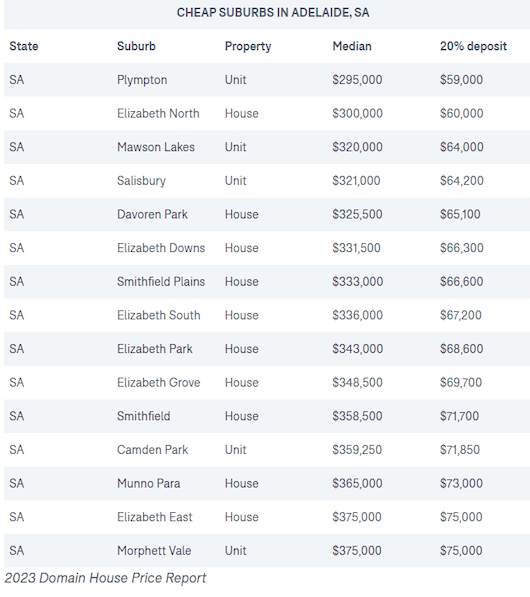Select the Suburb column header

[136, 46]
